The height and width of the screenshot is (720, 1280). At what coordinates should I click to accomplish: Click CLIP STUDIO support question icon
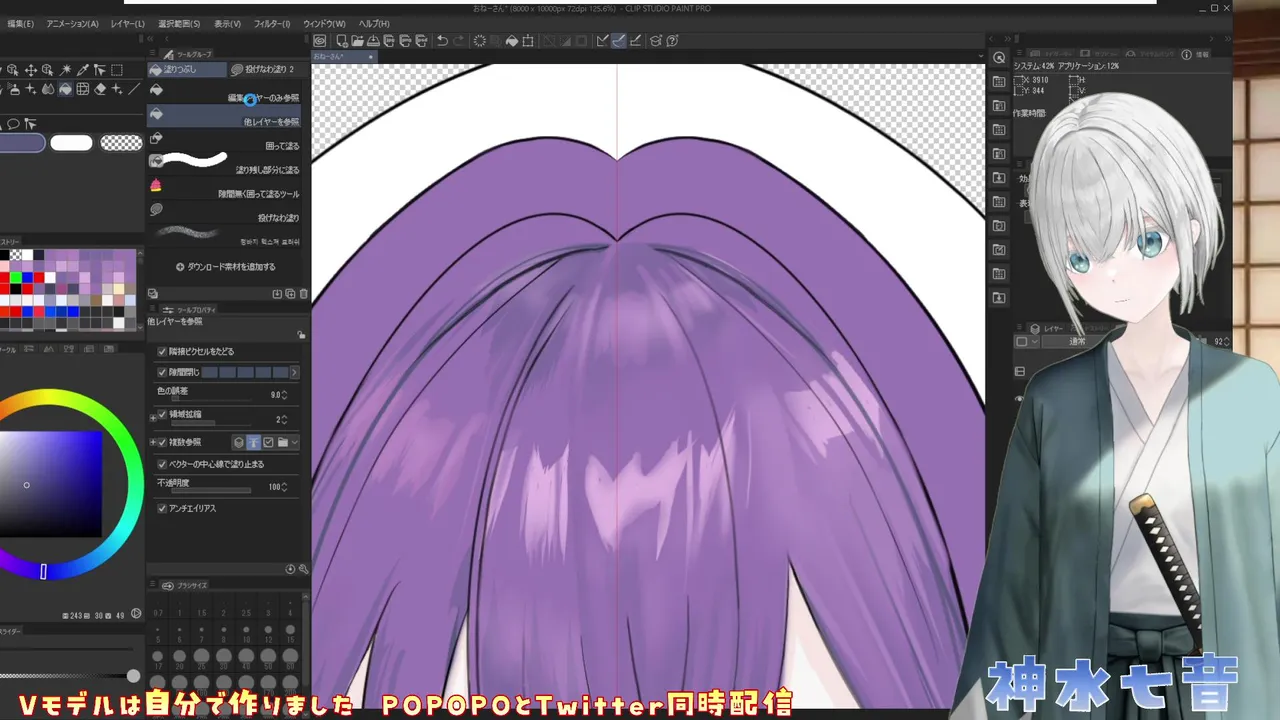tap(673, 41)
